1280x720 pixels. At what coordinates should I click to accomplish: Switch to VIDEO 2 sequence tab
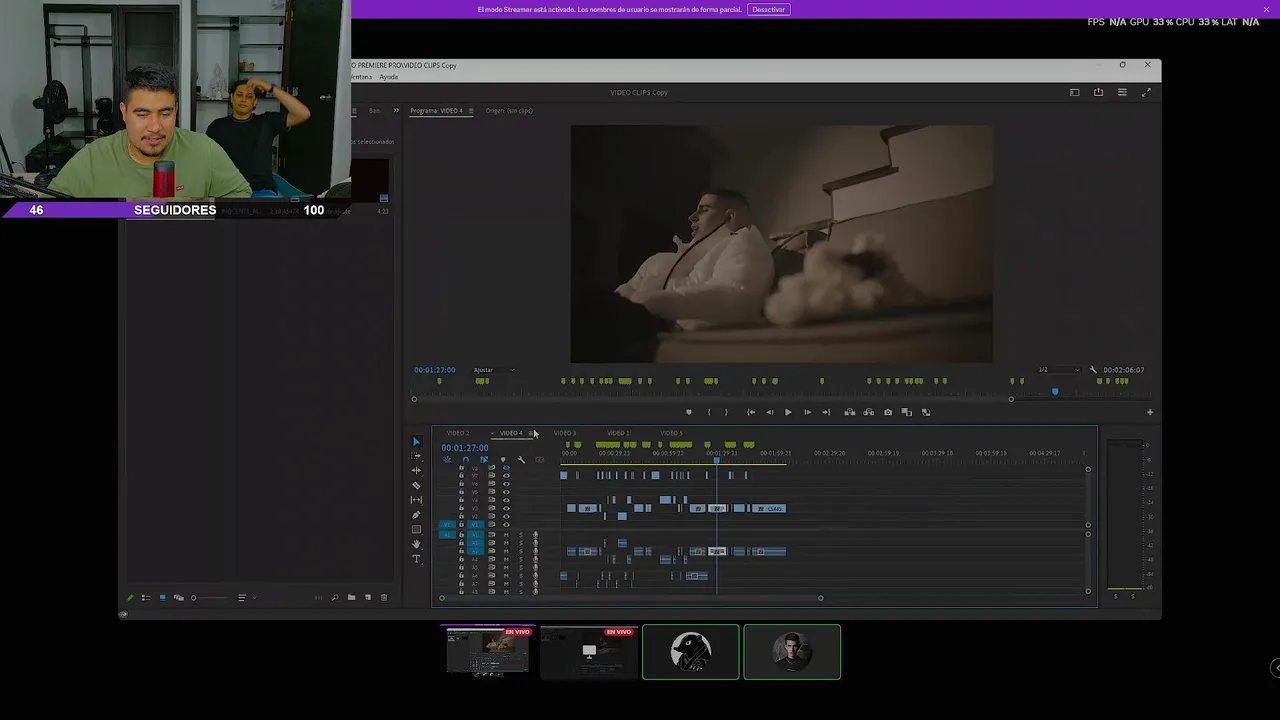(458, 433)
